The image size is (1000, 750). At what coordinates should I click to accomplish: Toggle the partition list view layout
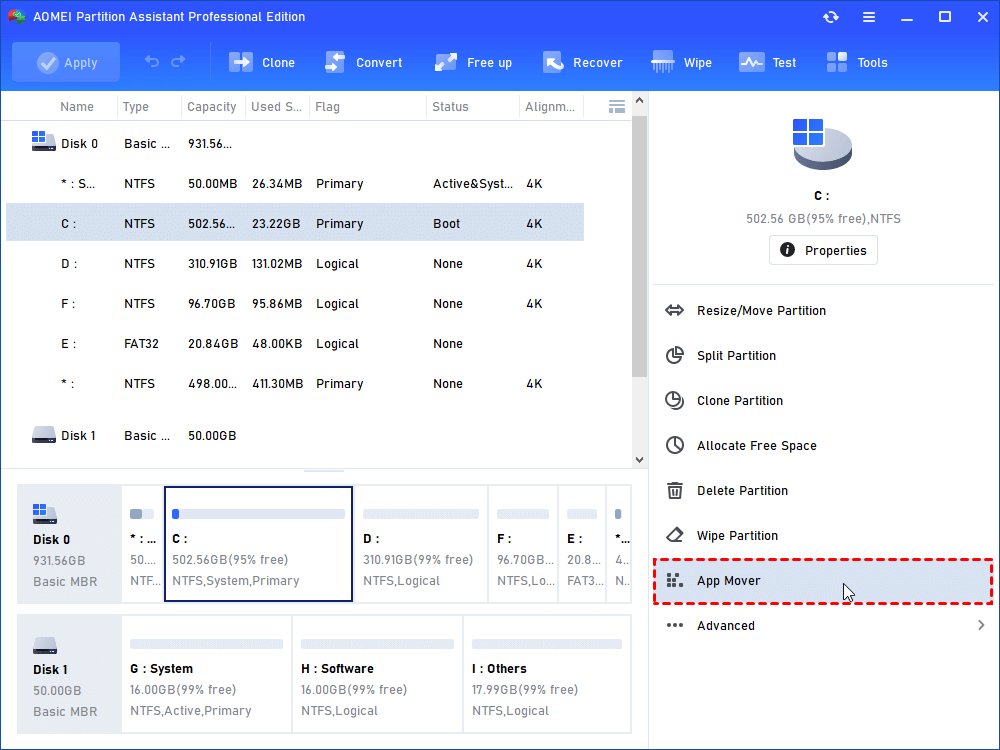617,106
